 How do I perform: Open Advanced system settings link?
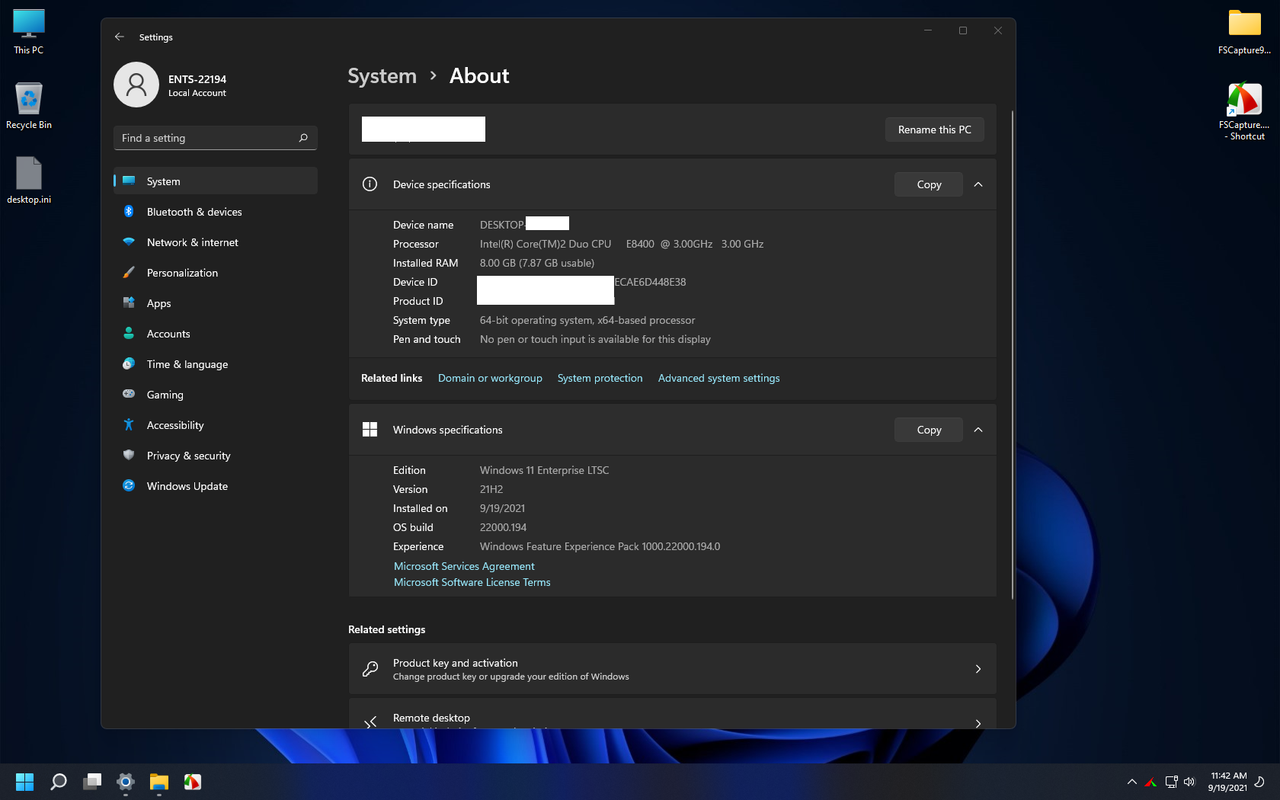[x=719, y=378]
